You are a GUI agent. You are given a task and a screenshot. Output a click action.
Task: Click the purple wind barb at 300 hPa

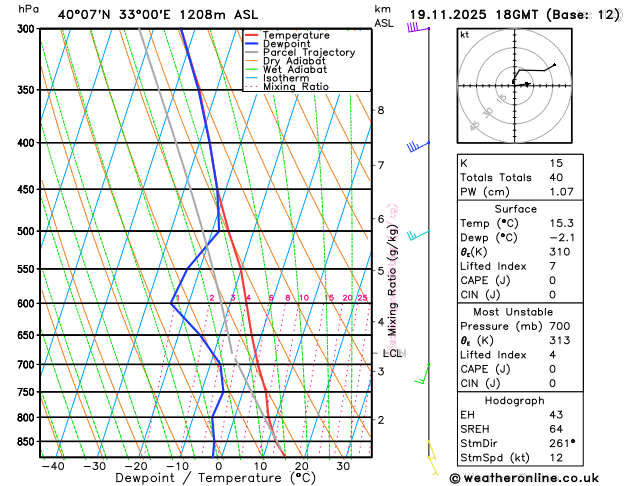(x=416, y=28)
